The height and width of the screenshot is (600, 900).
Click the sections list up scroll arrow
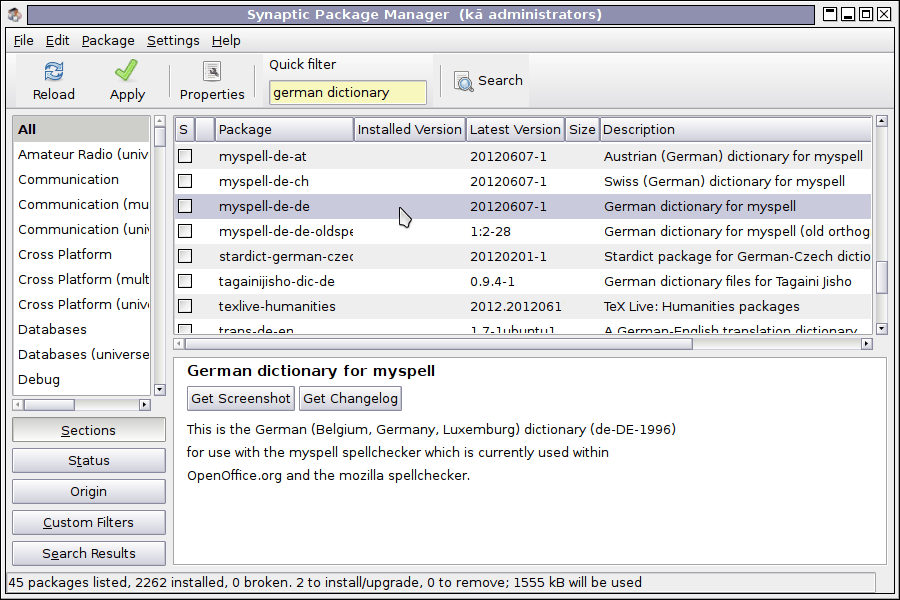pyautogui.click(x=160, y=121)
